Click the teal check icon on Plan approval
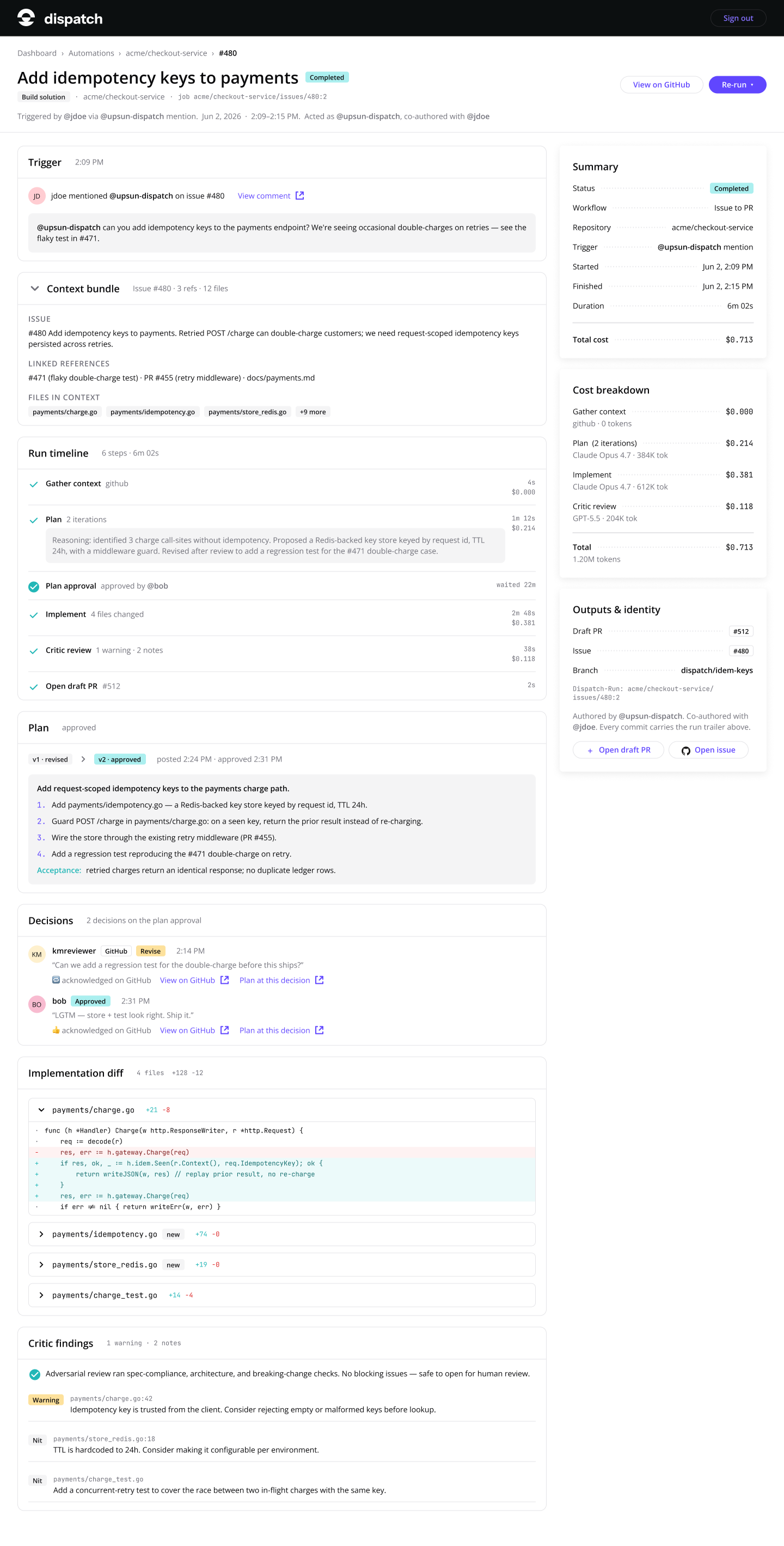 click(34, 586)
